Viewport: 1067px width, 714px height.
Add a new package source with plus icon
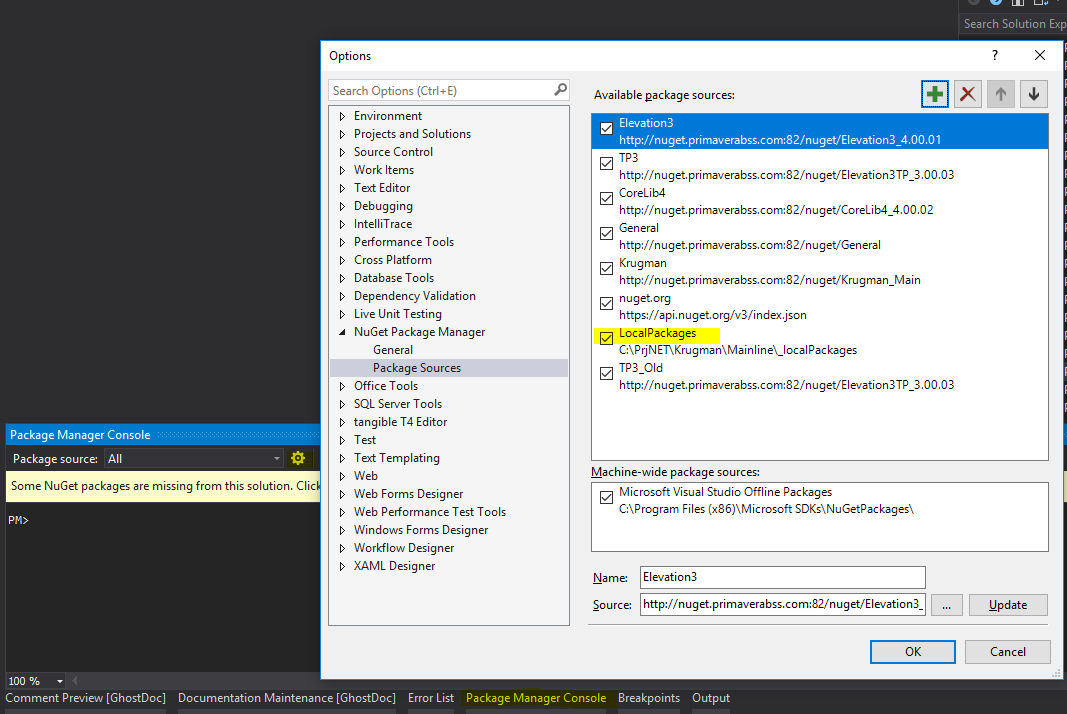(934, 94)
